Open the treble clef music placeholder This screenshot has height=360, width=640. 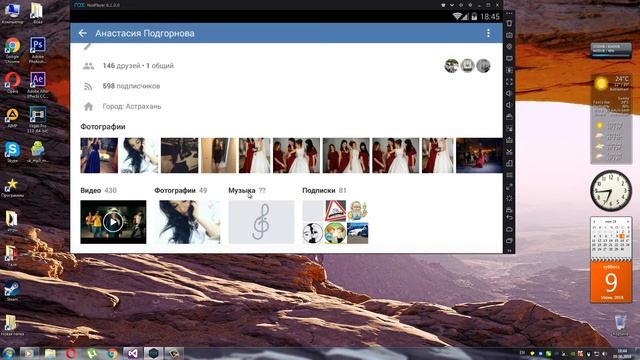(x=261, y=222)
